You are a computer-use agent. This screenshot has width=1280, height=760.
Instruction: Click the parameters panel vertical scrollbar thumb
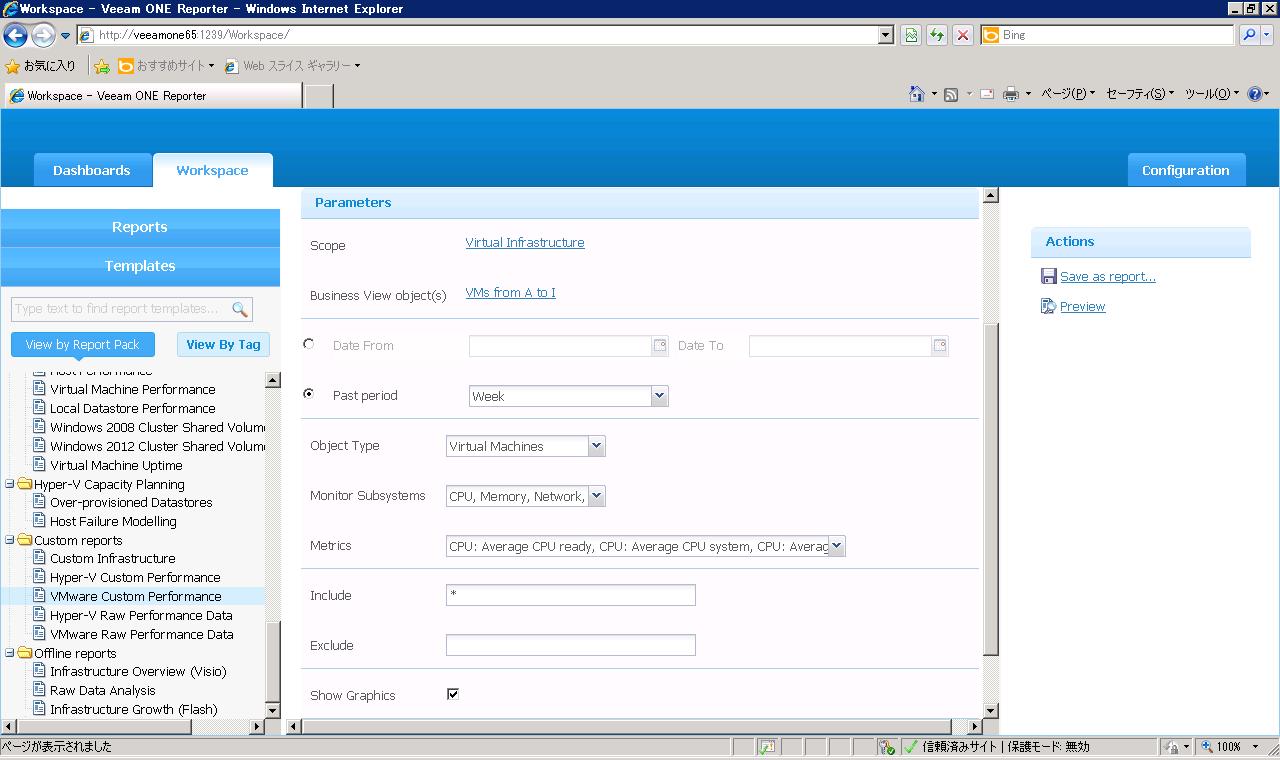(x=991, y=490)
